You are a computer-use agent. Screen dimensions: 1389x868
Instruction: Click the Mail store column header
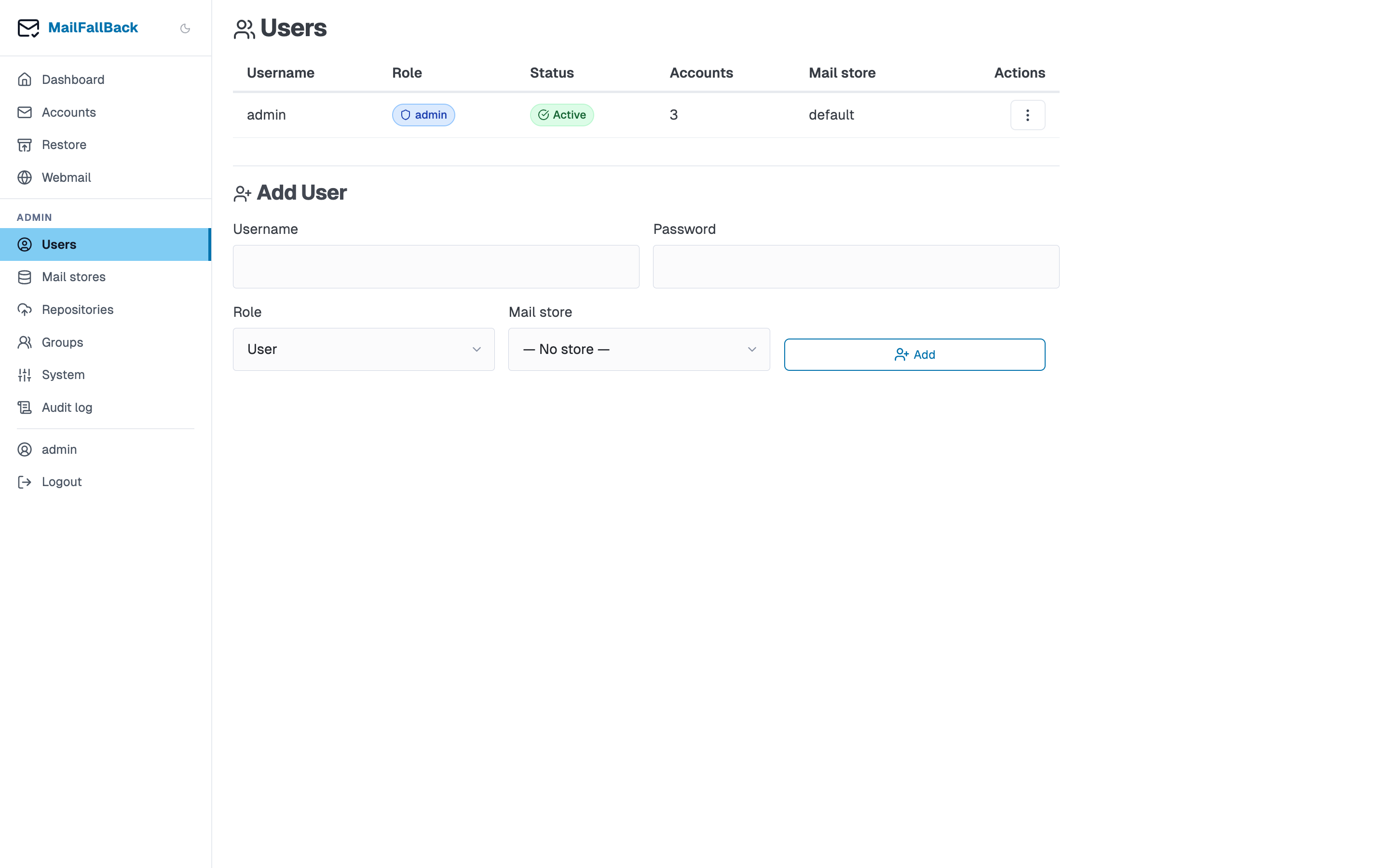[x=842, y=73]
